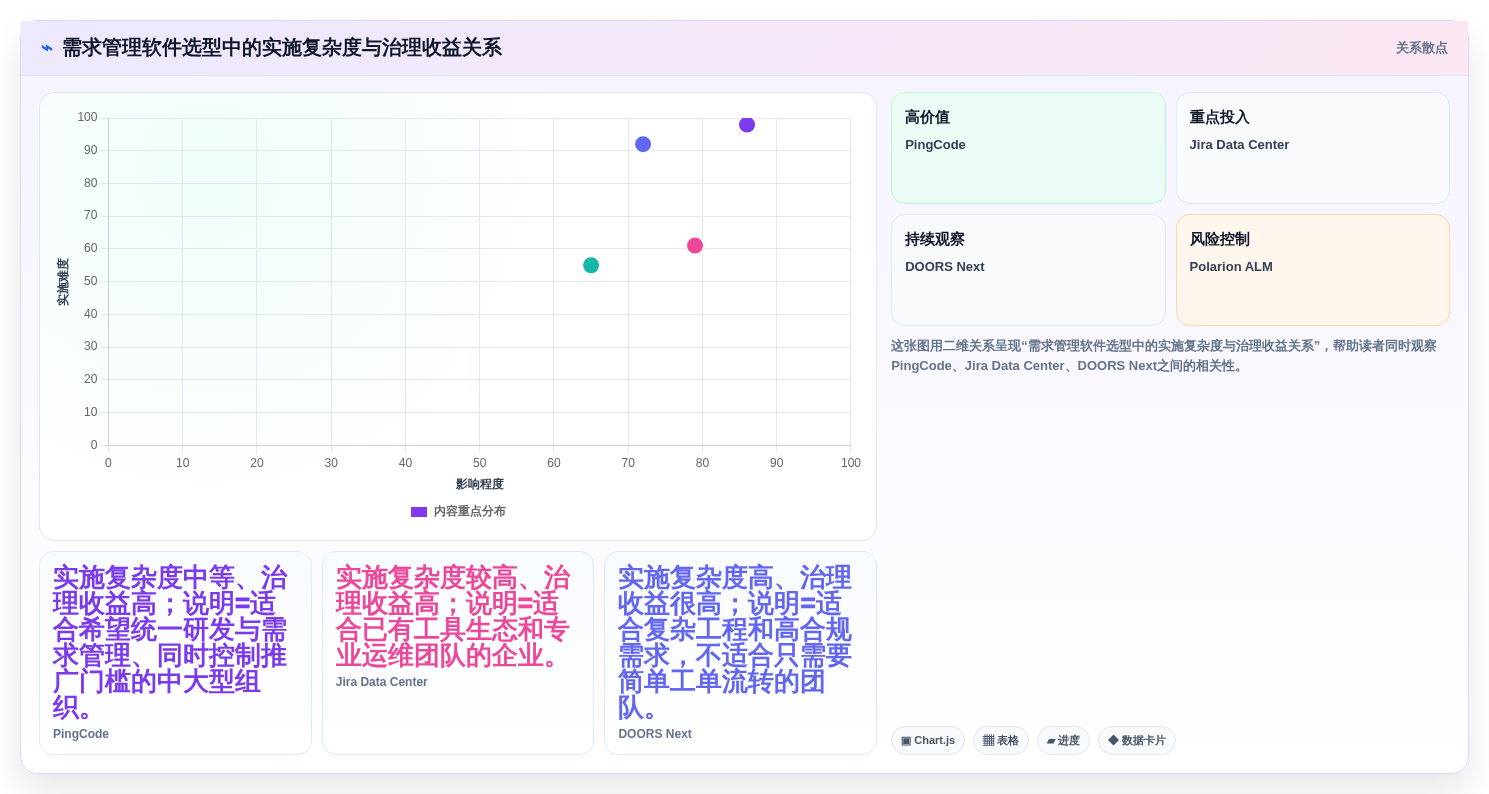Select the indigo scatter point near 72

tap(643, 144)
